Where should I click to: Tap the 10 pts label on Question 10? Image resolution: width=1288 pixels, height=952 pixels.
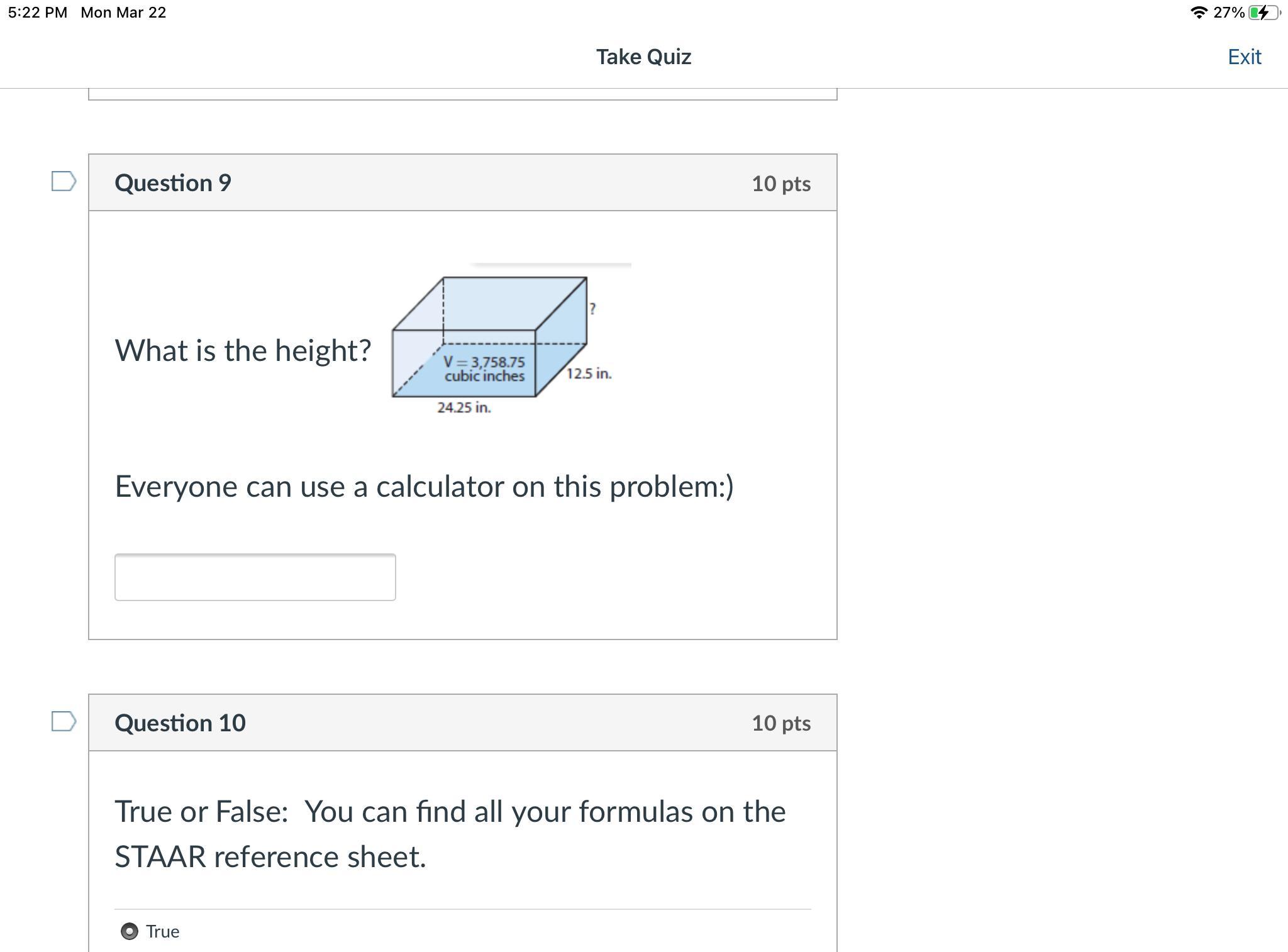point(781,723)
